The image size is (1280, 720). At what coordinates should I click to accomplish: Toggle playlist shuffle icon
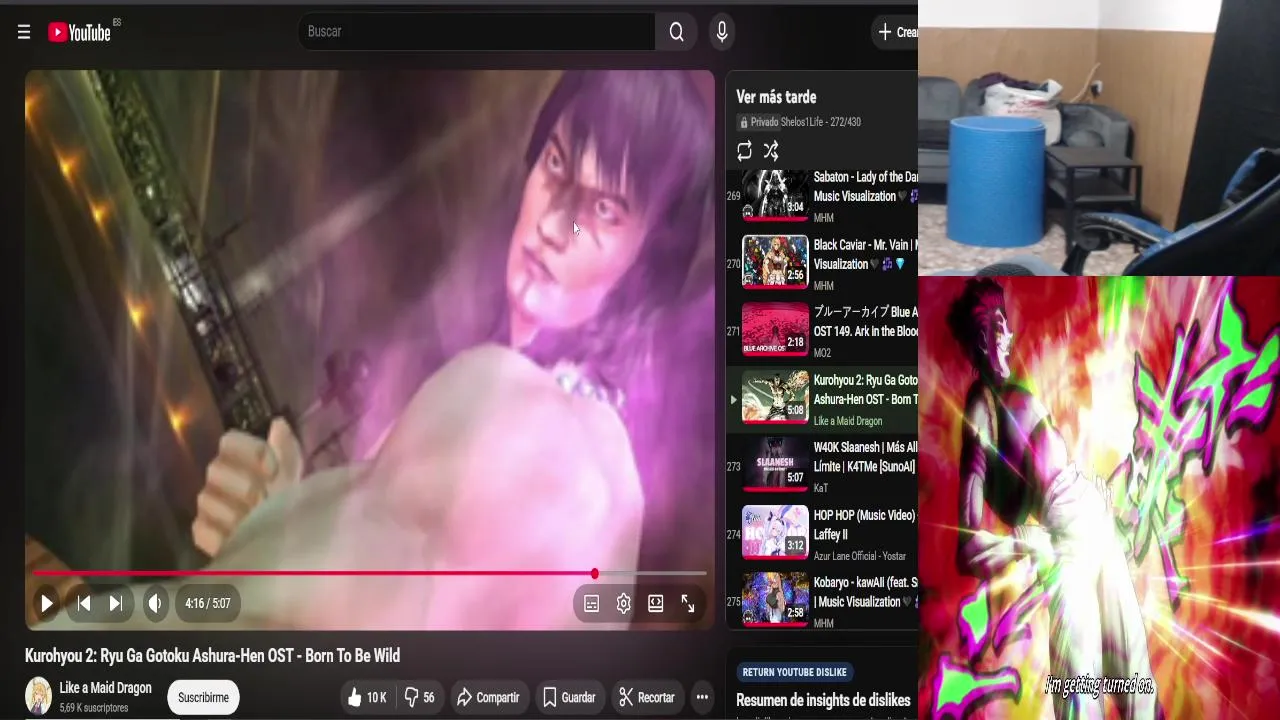pos(771,151)
